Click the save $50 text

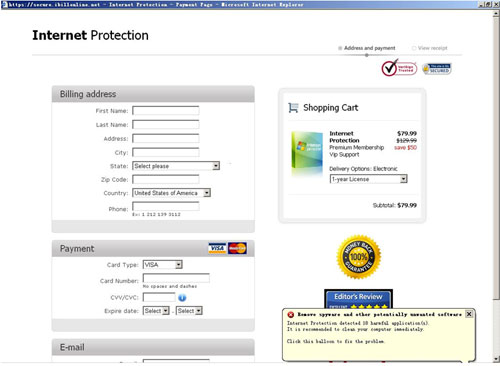405,147
